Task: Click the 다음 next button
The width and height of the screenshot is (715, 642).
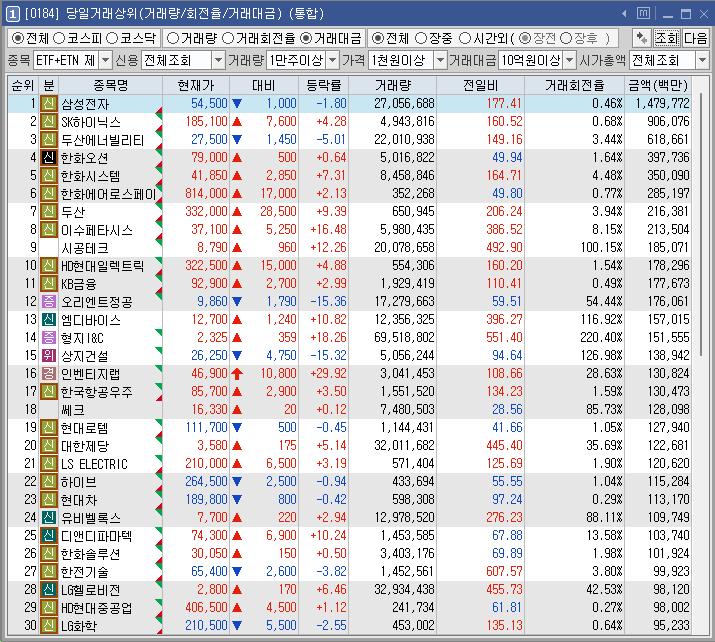Action: pos(695,38)
